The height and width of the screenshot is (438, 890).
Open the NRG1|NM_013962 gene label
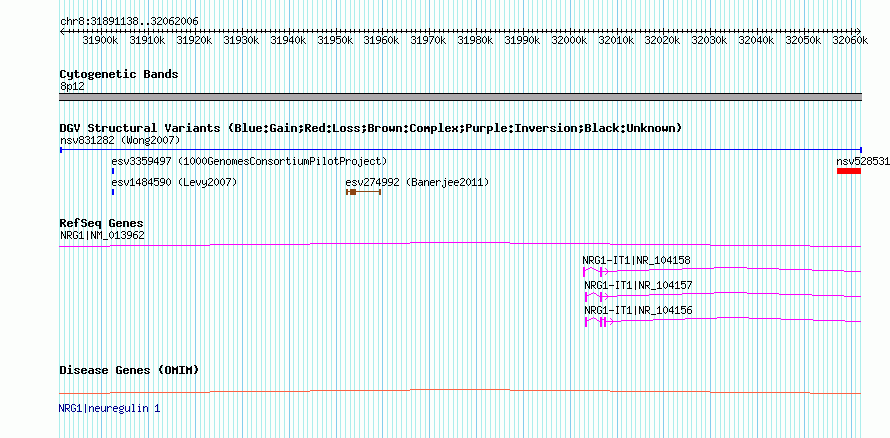pos(102,235)
